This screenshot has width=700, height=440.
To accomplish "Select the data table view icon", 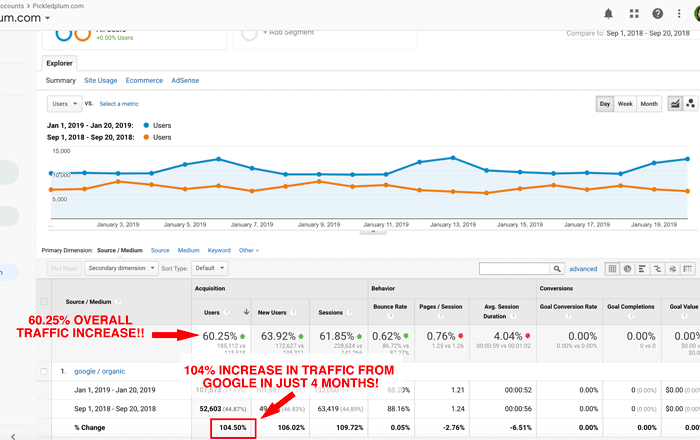I will pyautogui.click(x=612, y=269).
